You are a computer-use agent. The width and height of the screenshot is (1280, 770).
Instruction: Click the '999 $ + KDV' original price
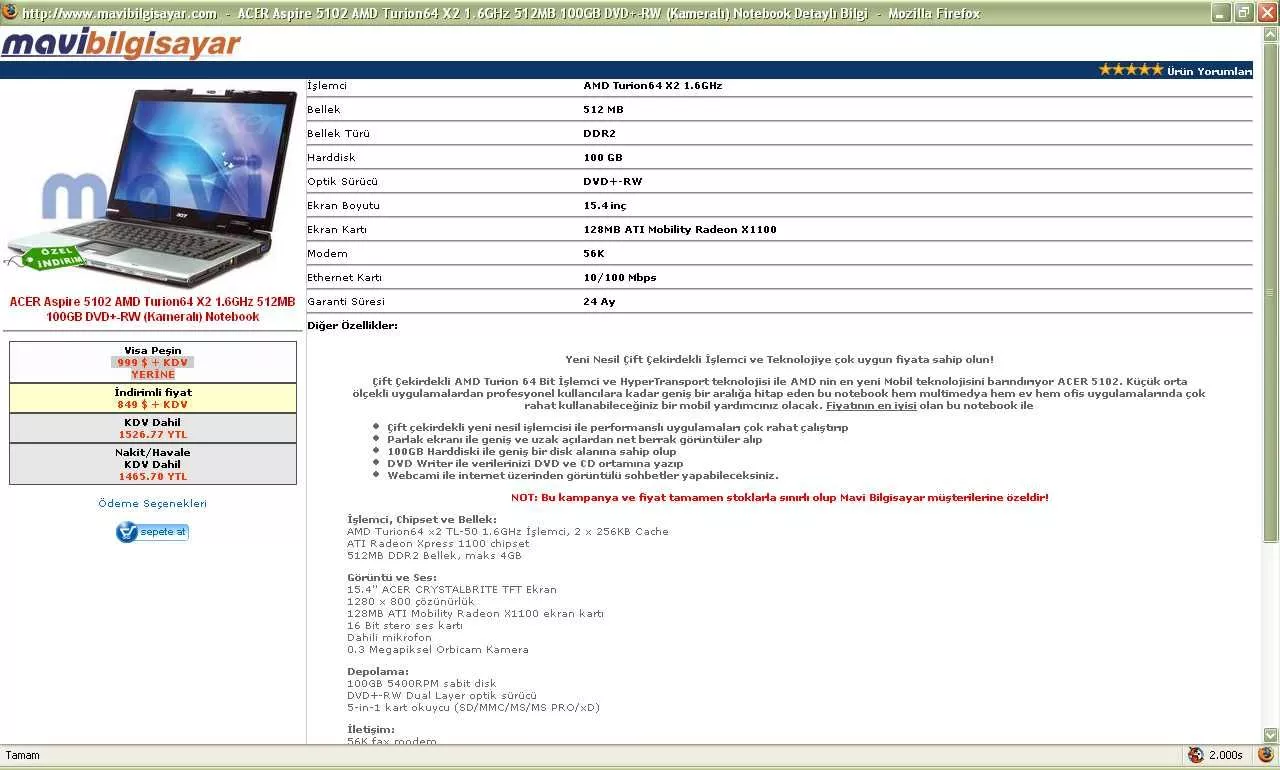point(152,362)
